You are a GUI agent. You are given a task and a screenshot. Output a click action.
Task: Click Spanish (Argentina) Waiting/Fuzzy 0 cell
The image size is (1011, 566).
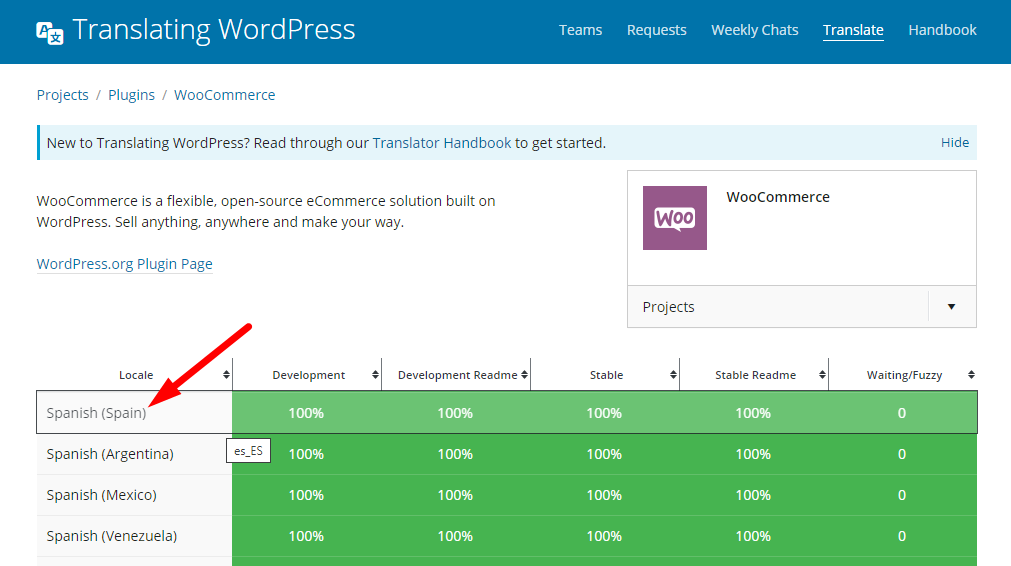902,454
